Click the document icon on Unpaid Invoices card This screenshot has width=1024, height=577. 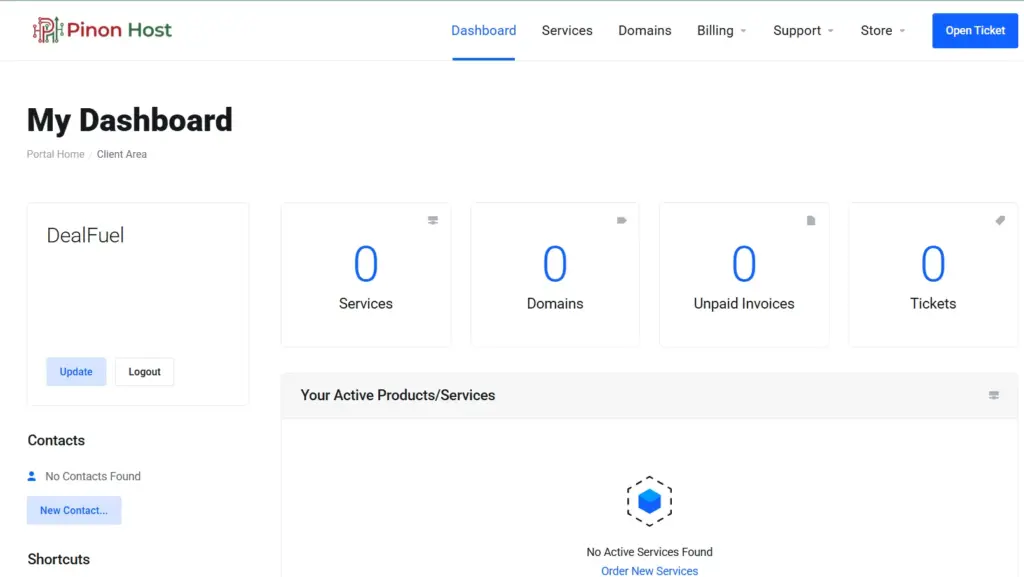[810, 220]
